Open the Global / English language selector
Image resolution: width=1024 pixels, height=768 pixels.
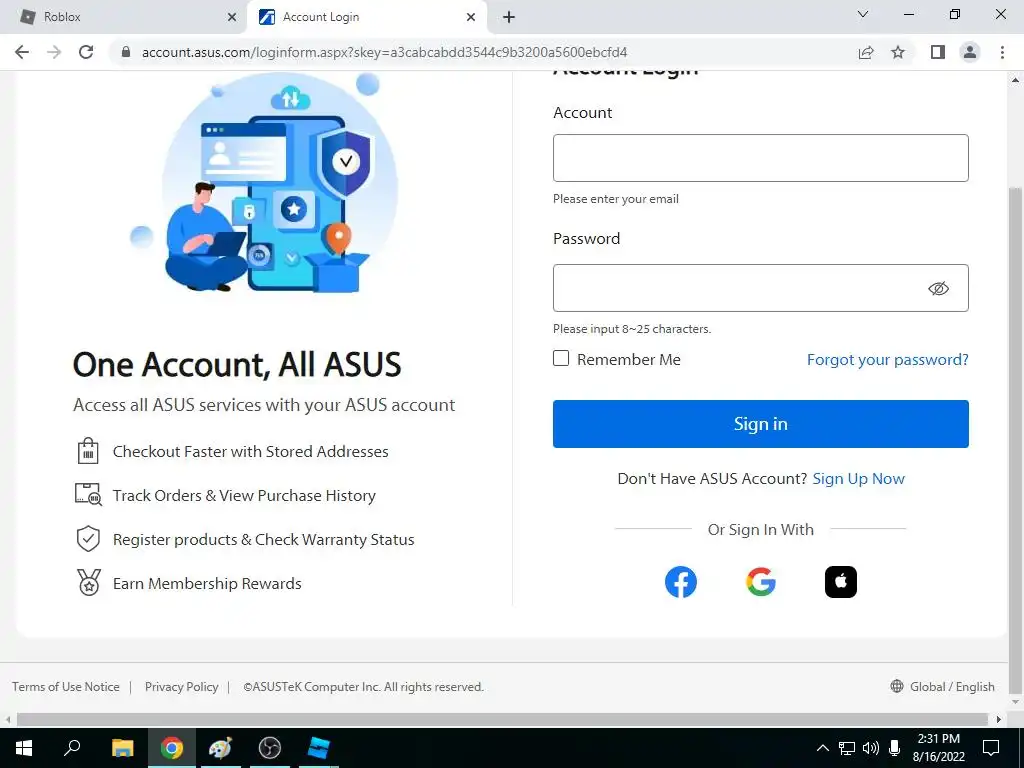click(942, 686)
